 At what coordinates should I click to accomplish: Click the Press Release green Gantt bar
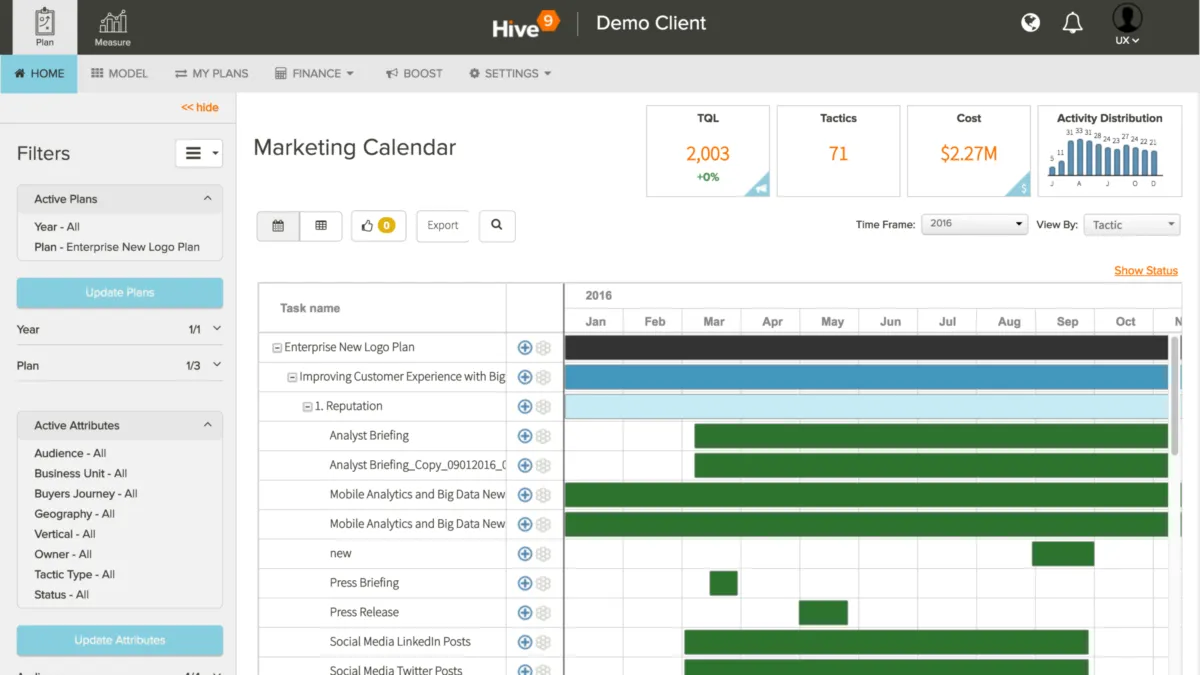pyautogui.click(x=823, y=613)
